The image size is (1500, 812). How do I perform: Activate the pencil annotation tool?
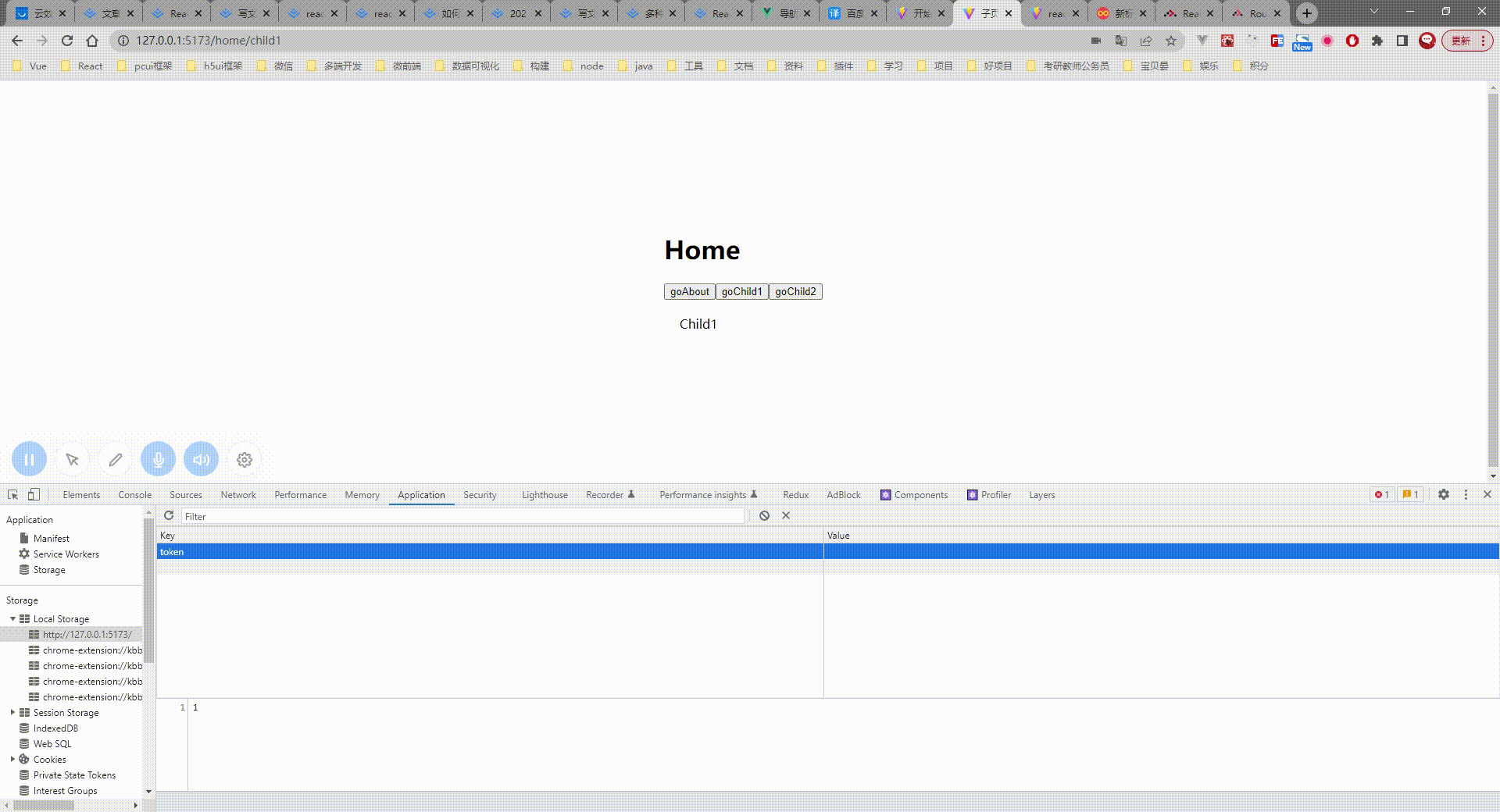point(116,460)
